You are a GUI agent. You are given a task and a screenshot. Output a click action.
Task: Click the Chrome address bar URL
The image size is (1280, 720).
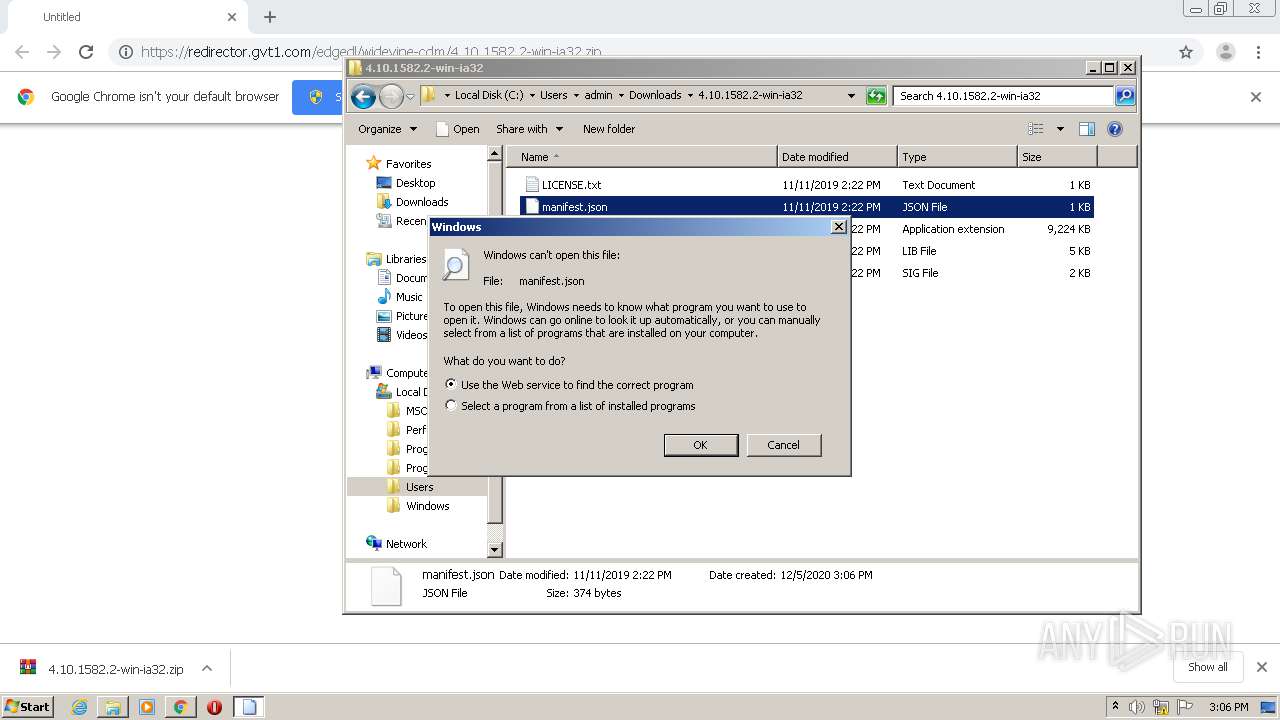[x=372, y=52]
